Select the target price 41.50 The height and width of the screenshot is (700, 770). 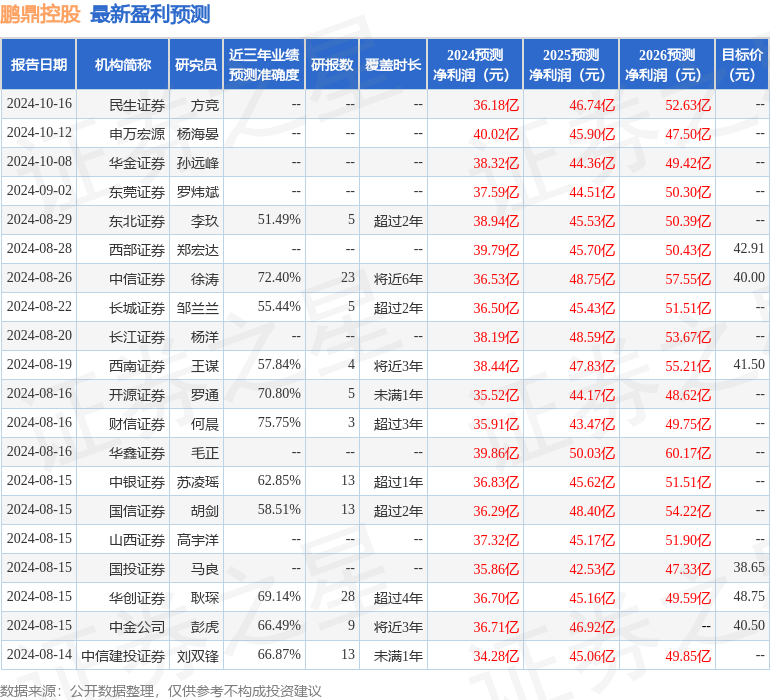click(x=749, y=364)
